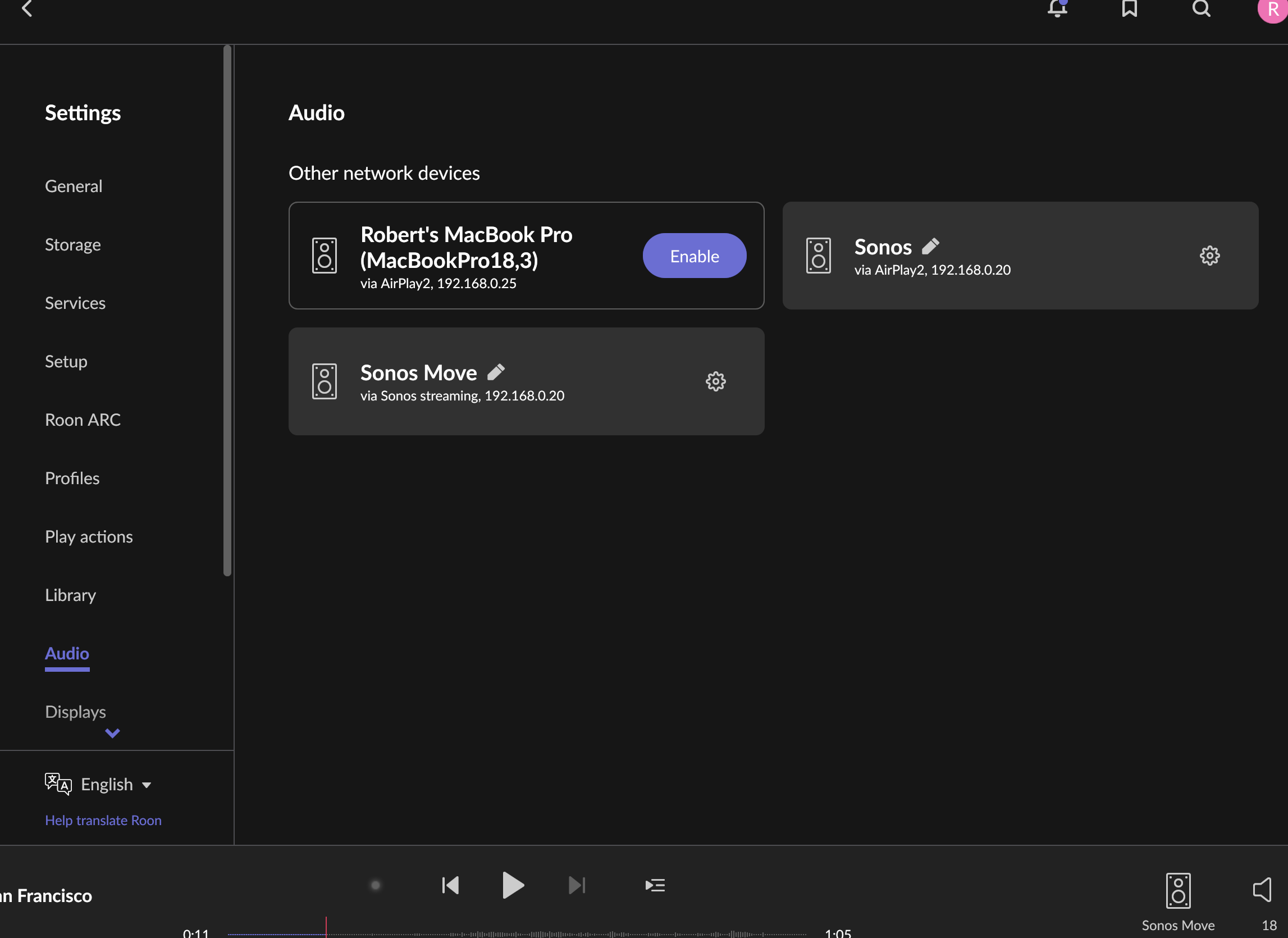This screenshot has width=1288, height=938.
Task: Select the Audio settings tab
Action: pos(67,653)
